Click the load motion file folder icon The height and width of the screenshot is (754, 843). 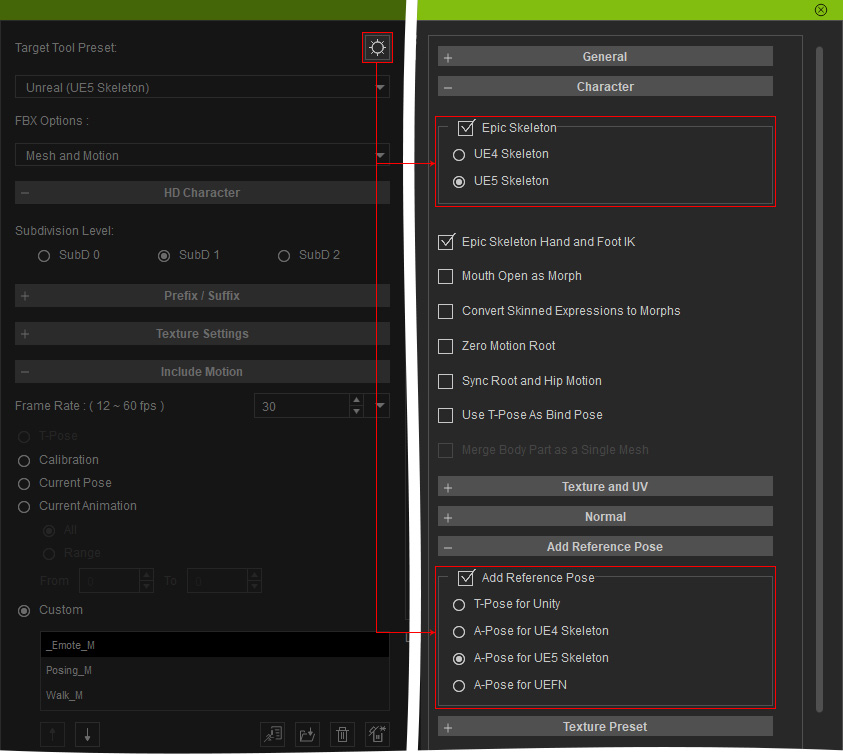309,735
